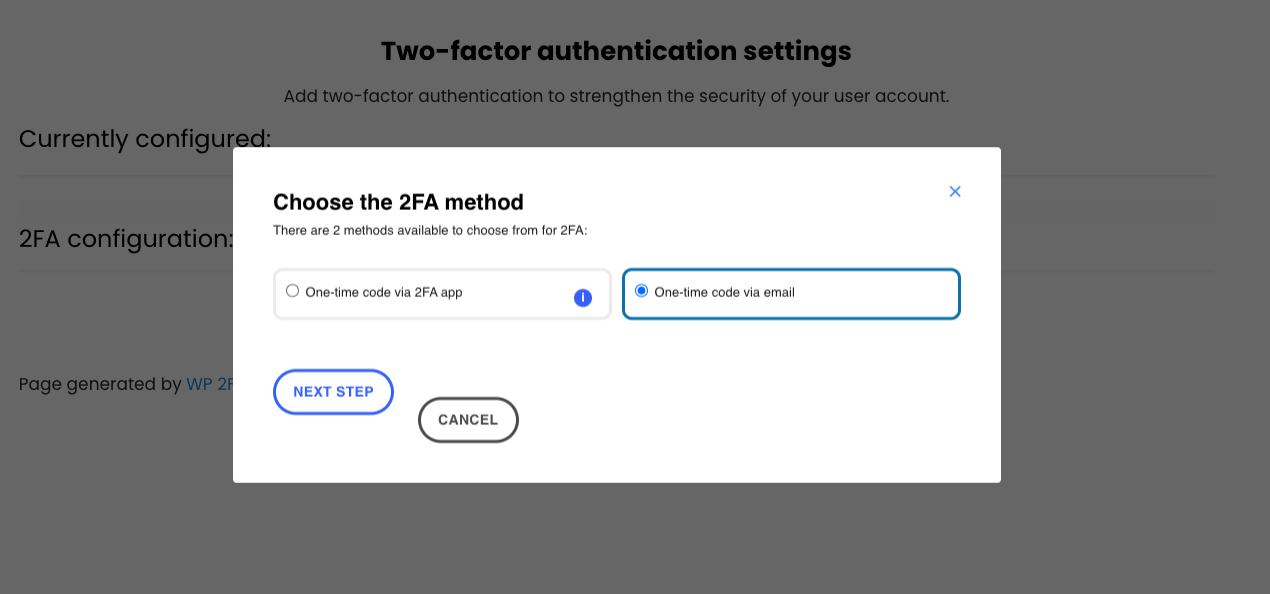Image resolution: width=1270 pixels, height=594 pixels.
Task: Click the "Page generated by" footer text
Action: [100, 384]
